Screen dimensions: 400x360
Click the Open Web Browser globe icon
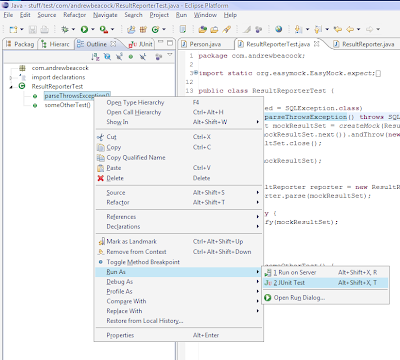(x=278, y=29)
